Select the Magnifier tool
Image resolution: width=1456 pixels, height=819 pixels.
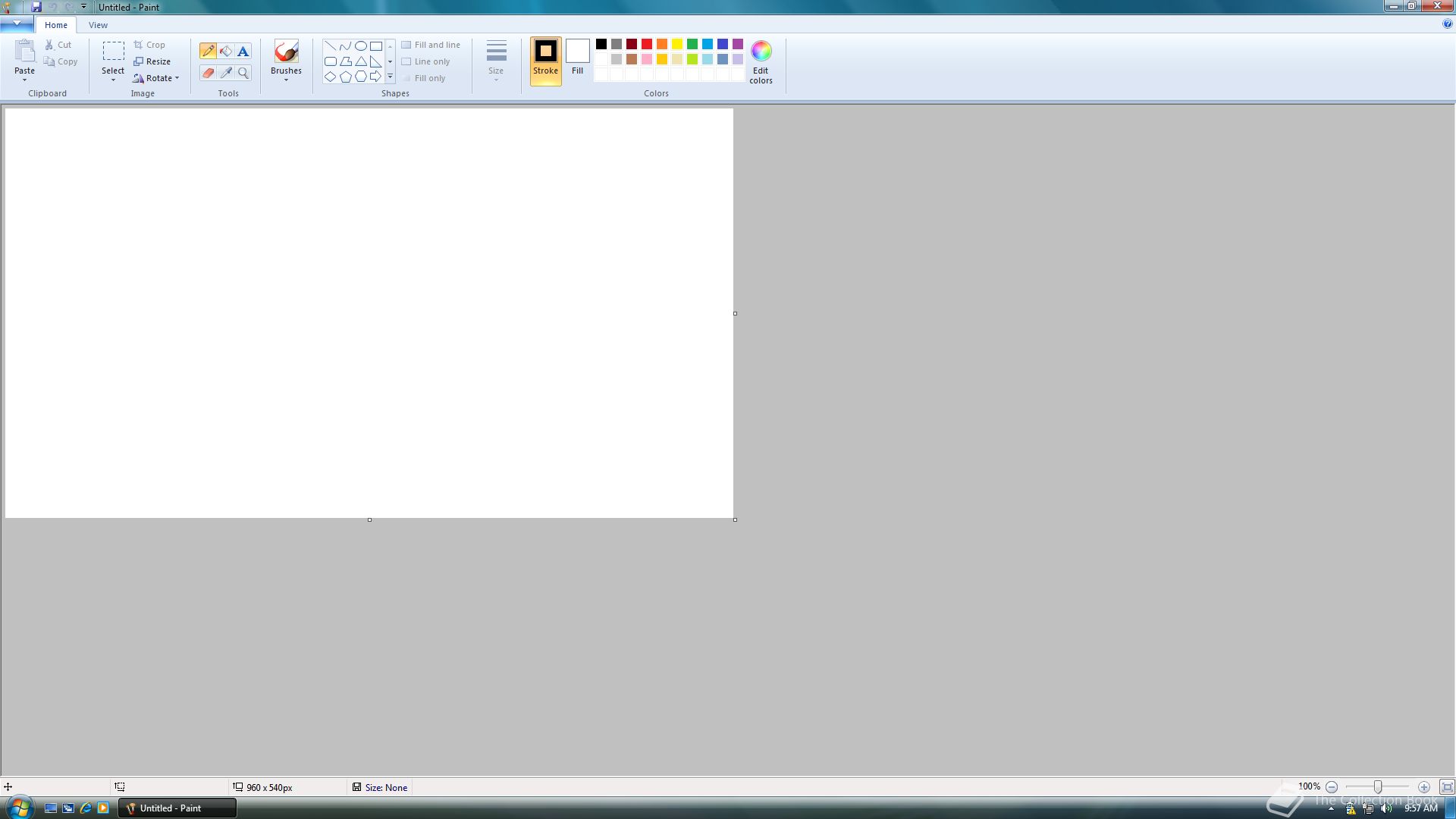pyautogui.click(x=243, y=74)
